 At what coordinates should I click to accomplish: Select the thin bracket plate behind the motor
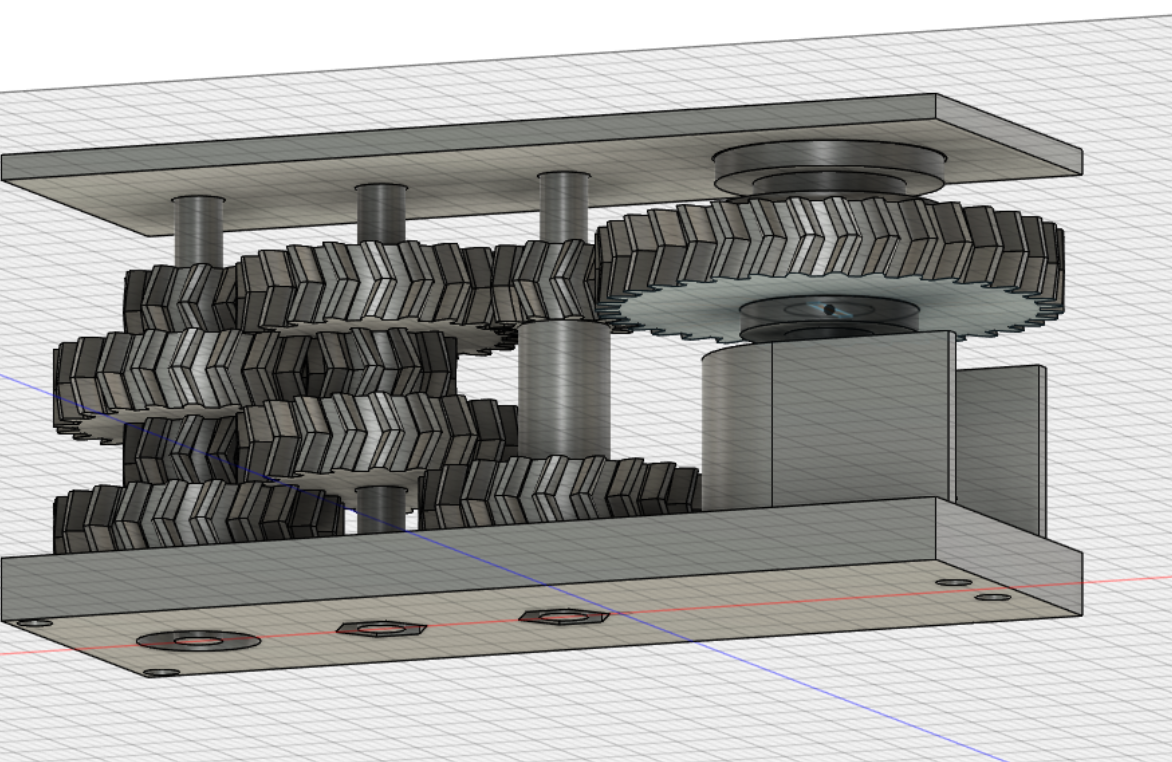pyautogui.click(x=1002, y=449)
